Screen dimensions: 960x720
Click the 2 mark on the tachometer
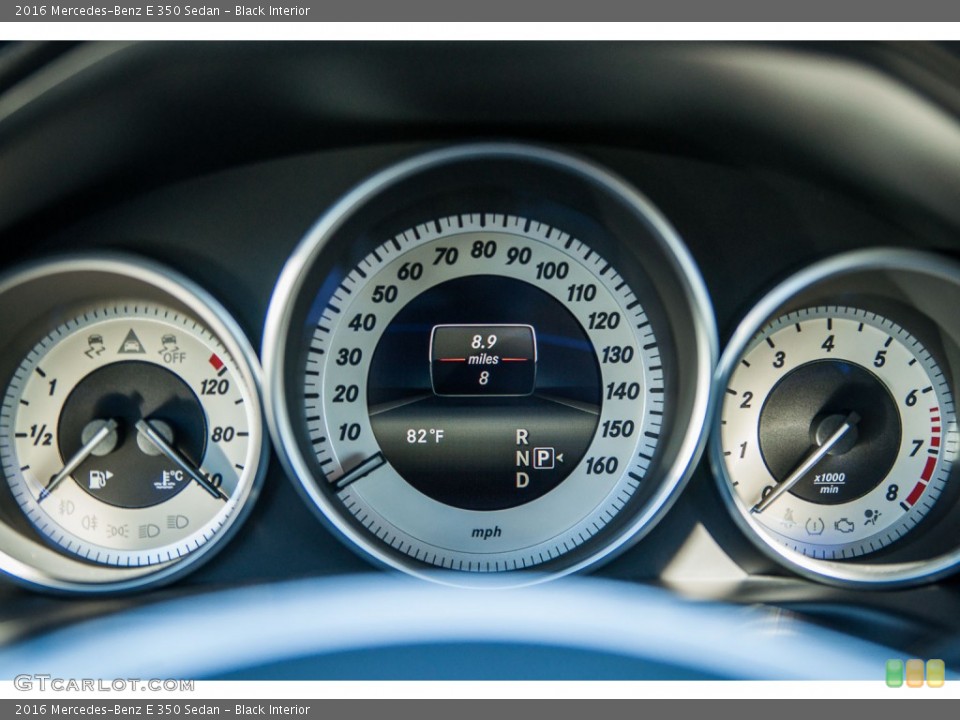746,400
